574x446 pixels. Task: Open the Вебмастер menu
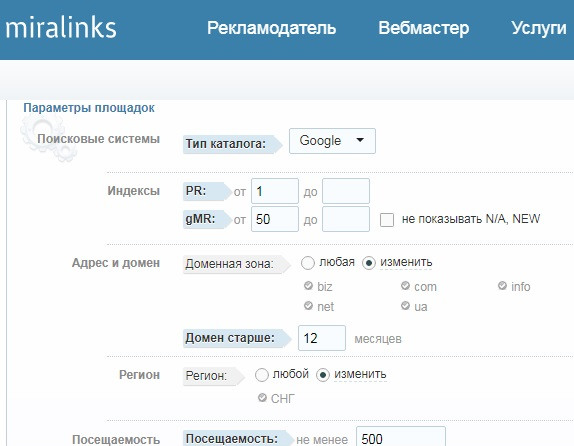(424, 28)
